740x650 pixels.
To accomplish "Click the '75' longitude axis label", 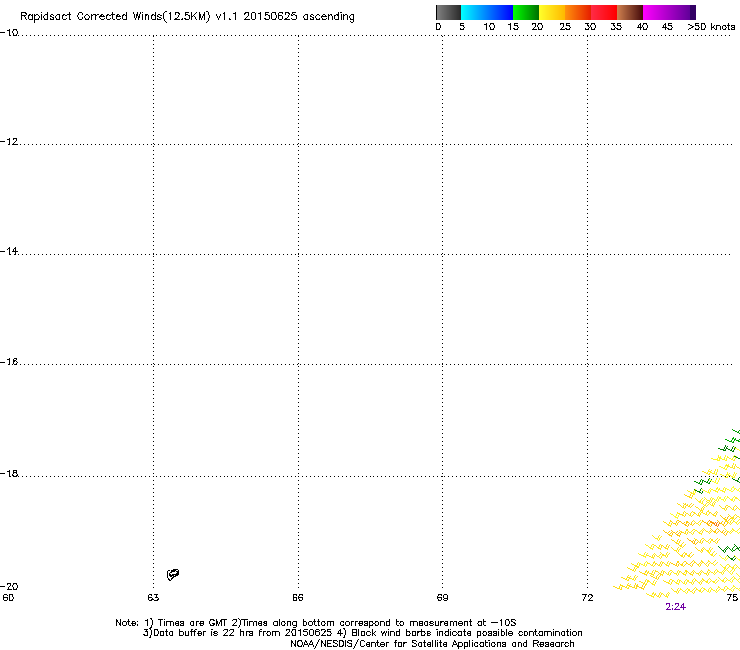I will (732, 598).
